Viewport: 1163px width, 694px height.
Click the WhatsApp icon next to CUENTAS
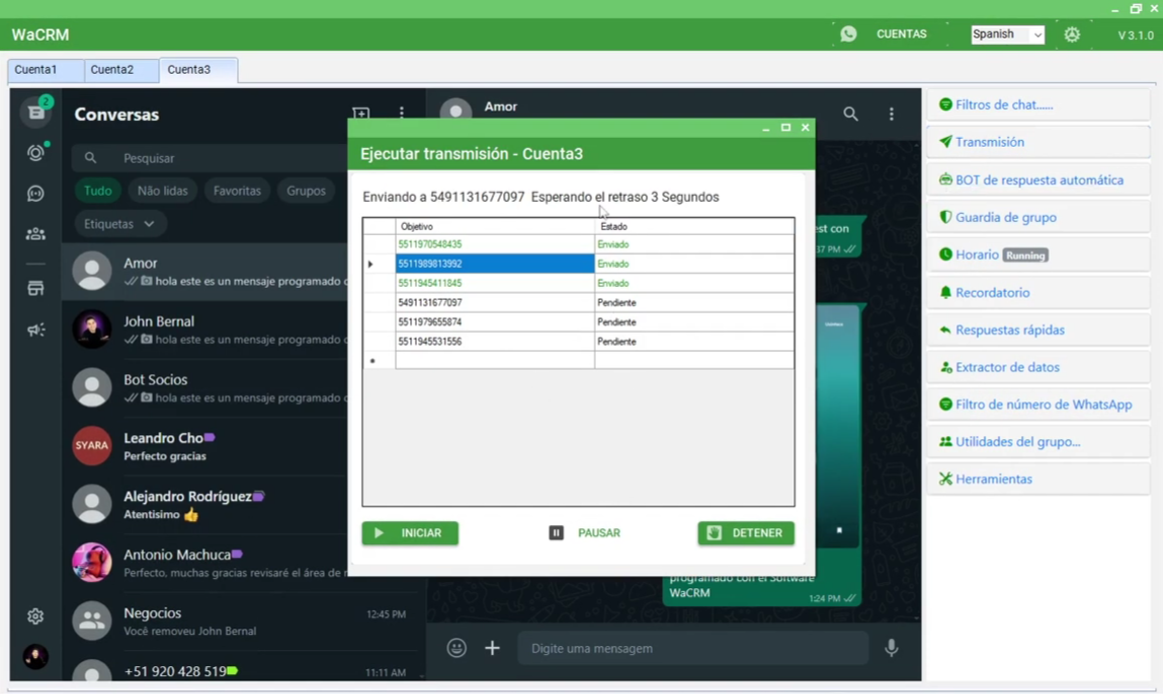pyautogui.click(x=848, y=34)
